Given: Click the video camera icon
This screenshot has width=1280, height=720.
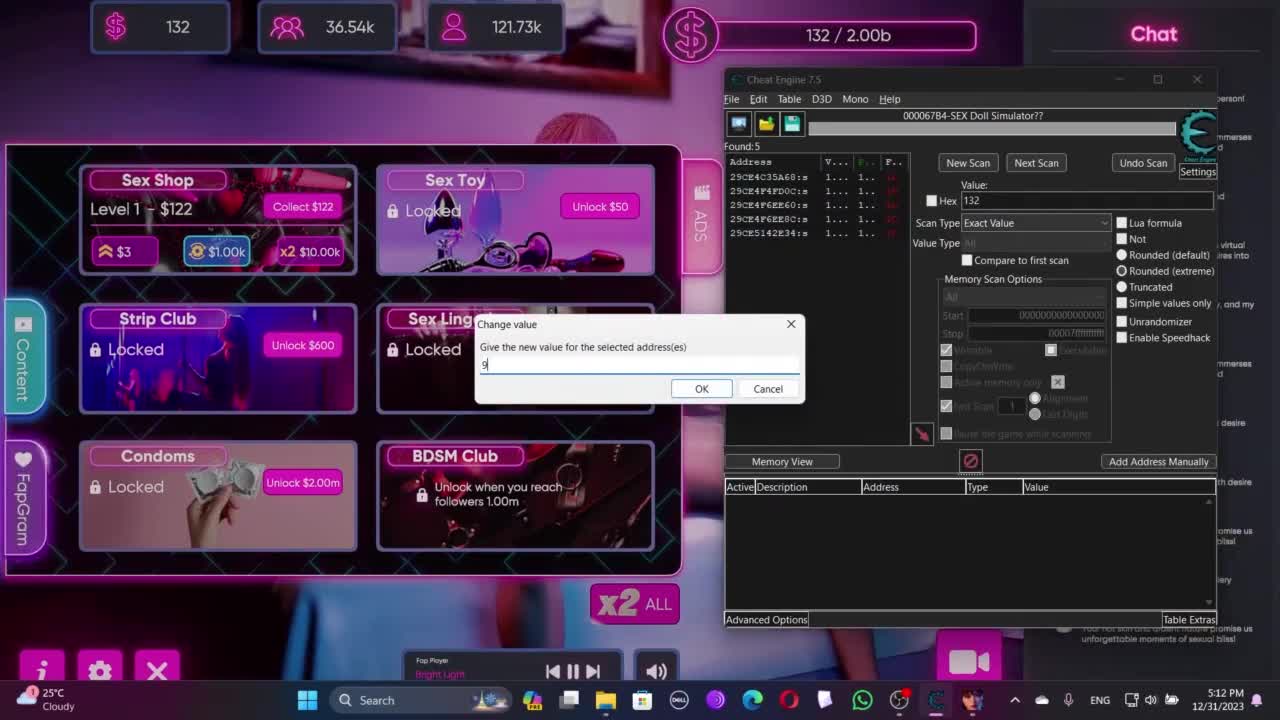Looking at the screenshot, I should 968,662.
